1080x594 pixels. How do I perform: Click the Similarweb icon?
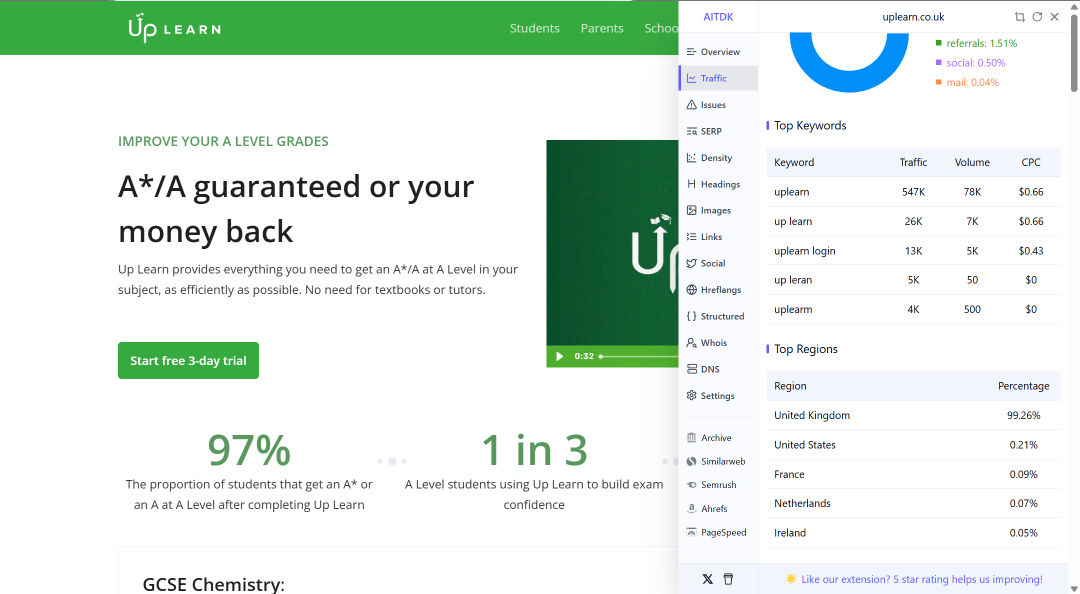click(692, 462)
